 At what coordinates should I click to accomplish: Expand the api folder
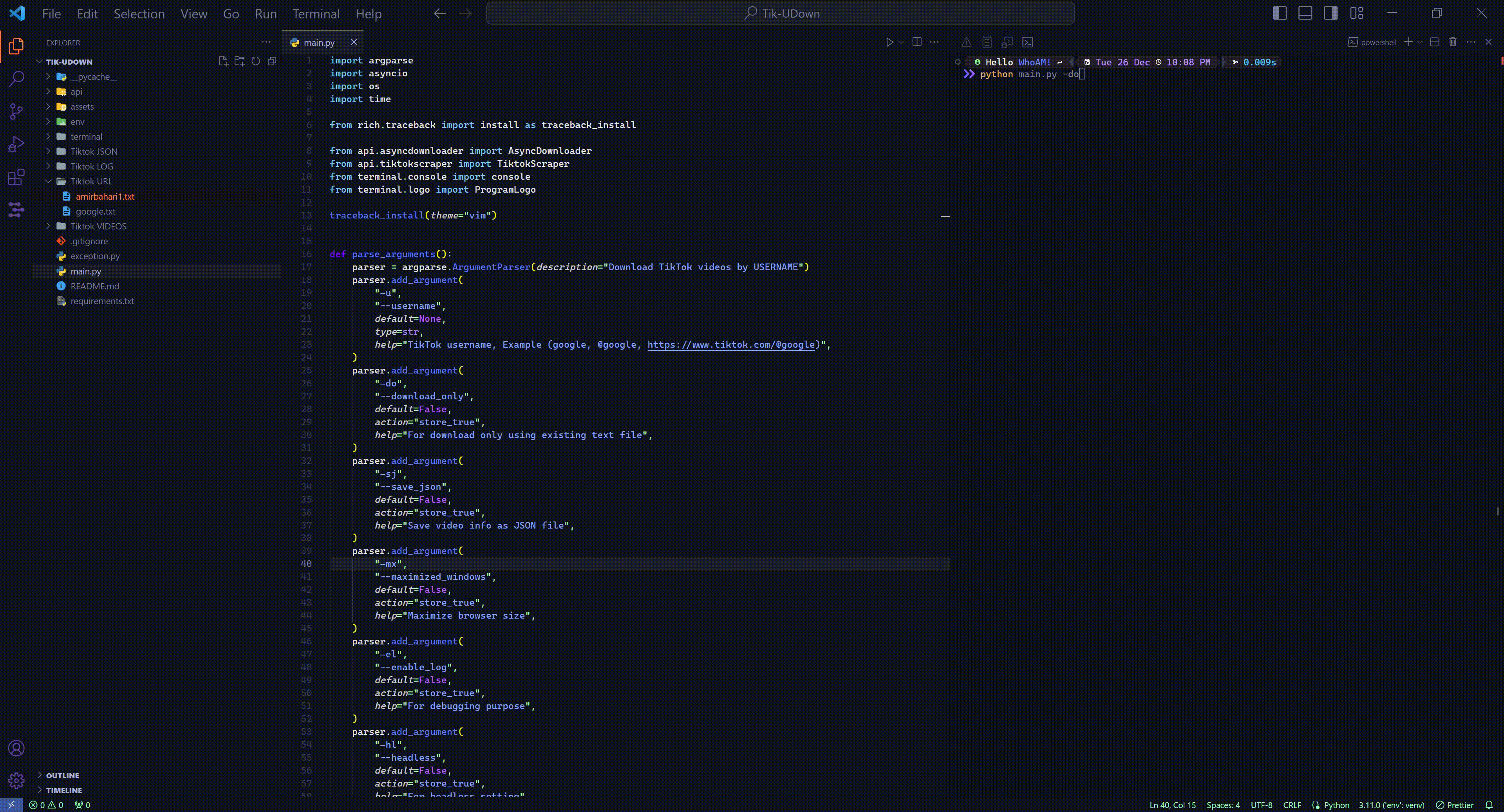pos(76,92)
